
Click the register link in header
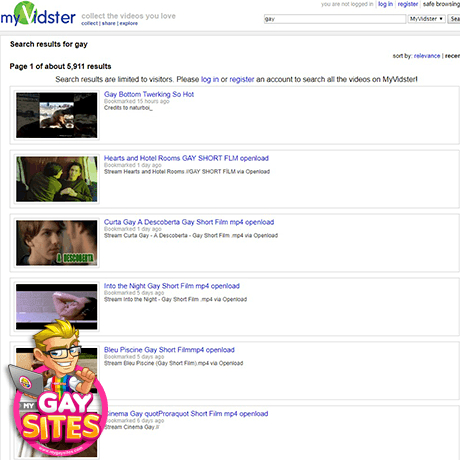[x=408, y=4]
